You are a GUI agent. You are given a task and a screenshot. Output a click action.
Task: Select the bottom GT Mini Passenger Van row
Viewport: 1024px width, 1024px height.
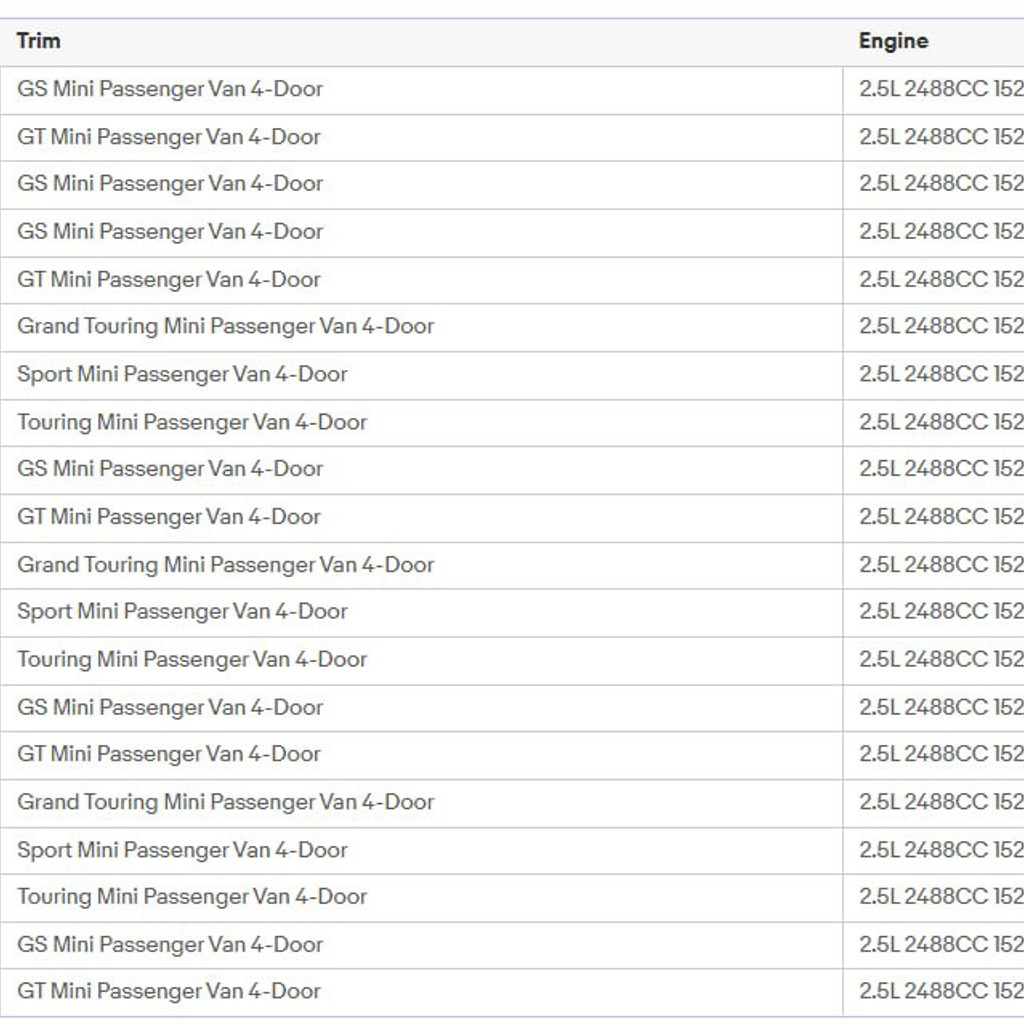(512, 992)
